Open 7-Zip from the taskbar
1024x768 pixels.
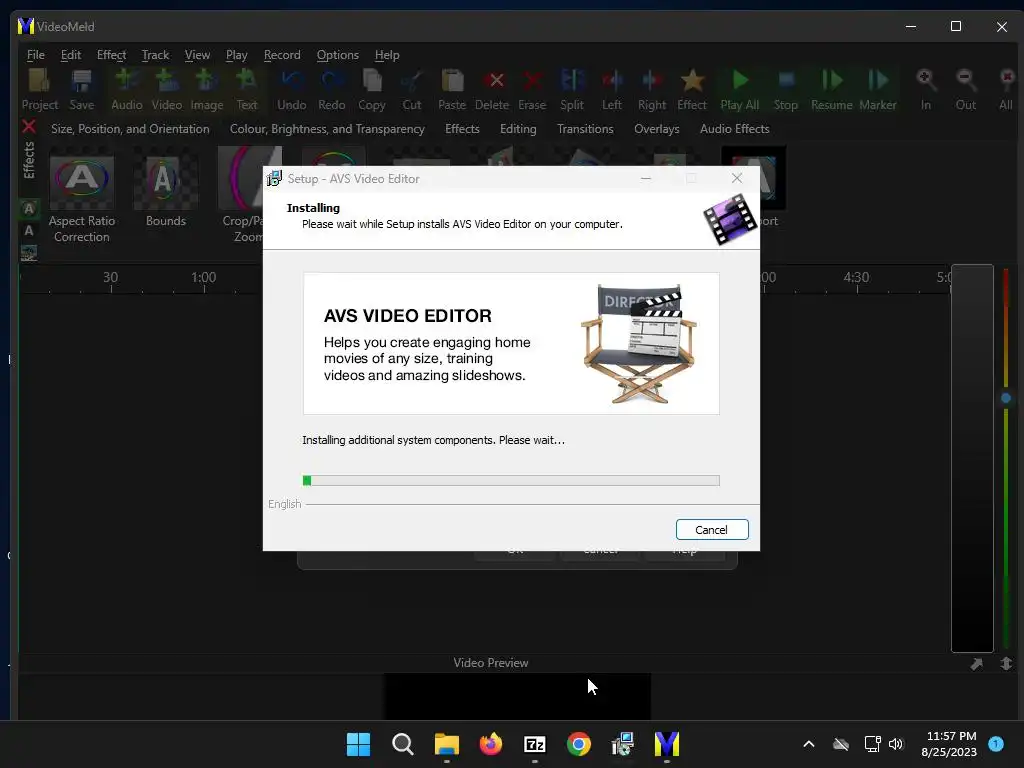tap(535, 744)
